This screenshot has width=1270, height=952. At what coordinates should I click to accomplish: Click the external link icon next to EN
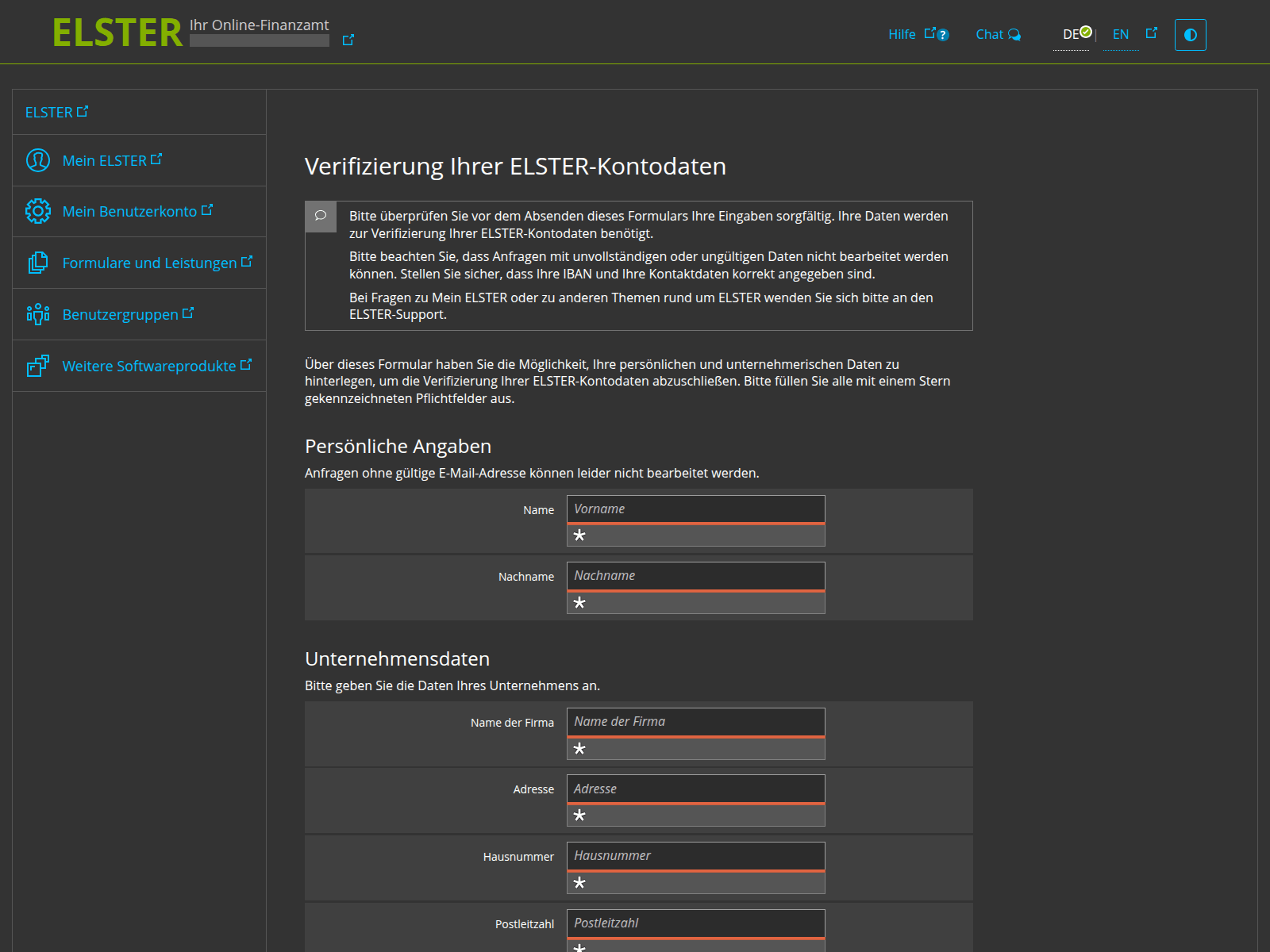coord(1152,33)
